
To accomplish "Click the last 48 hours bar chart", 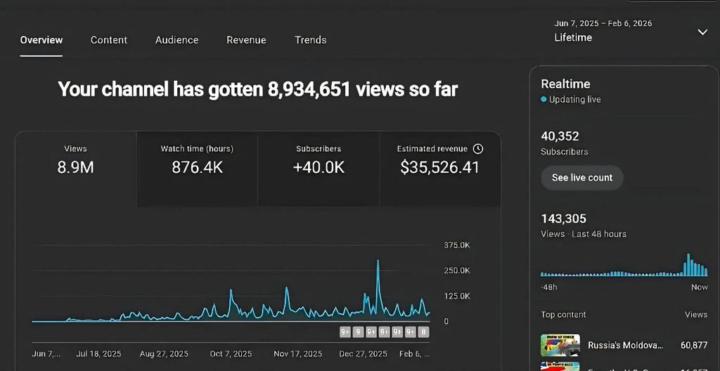I will [624, 265].
